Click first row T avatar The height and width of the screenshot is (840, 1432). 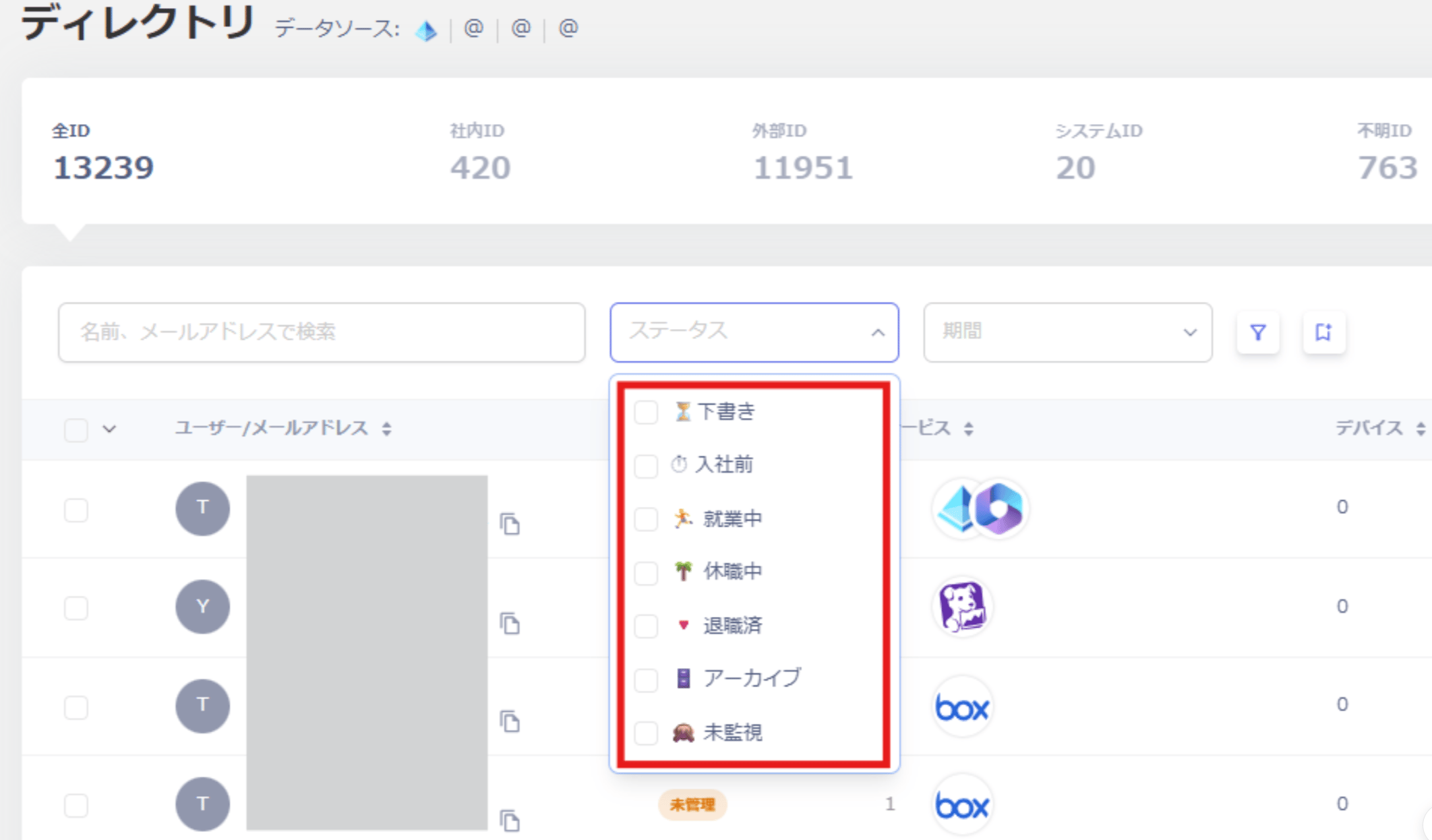click(202, 508)
